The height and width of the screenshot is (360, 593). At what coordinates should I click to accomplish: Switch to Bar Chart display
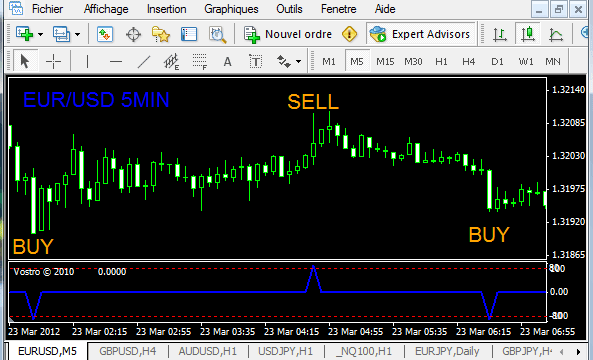pos(500,34)
